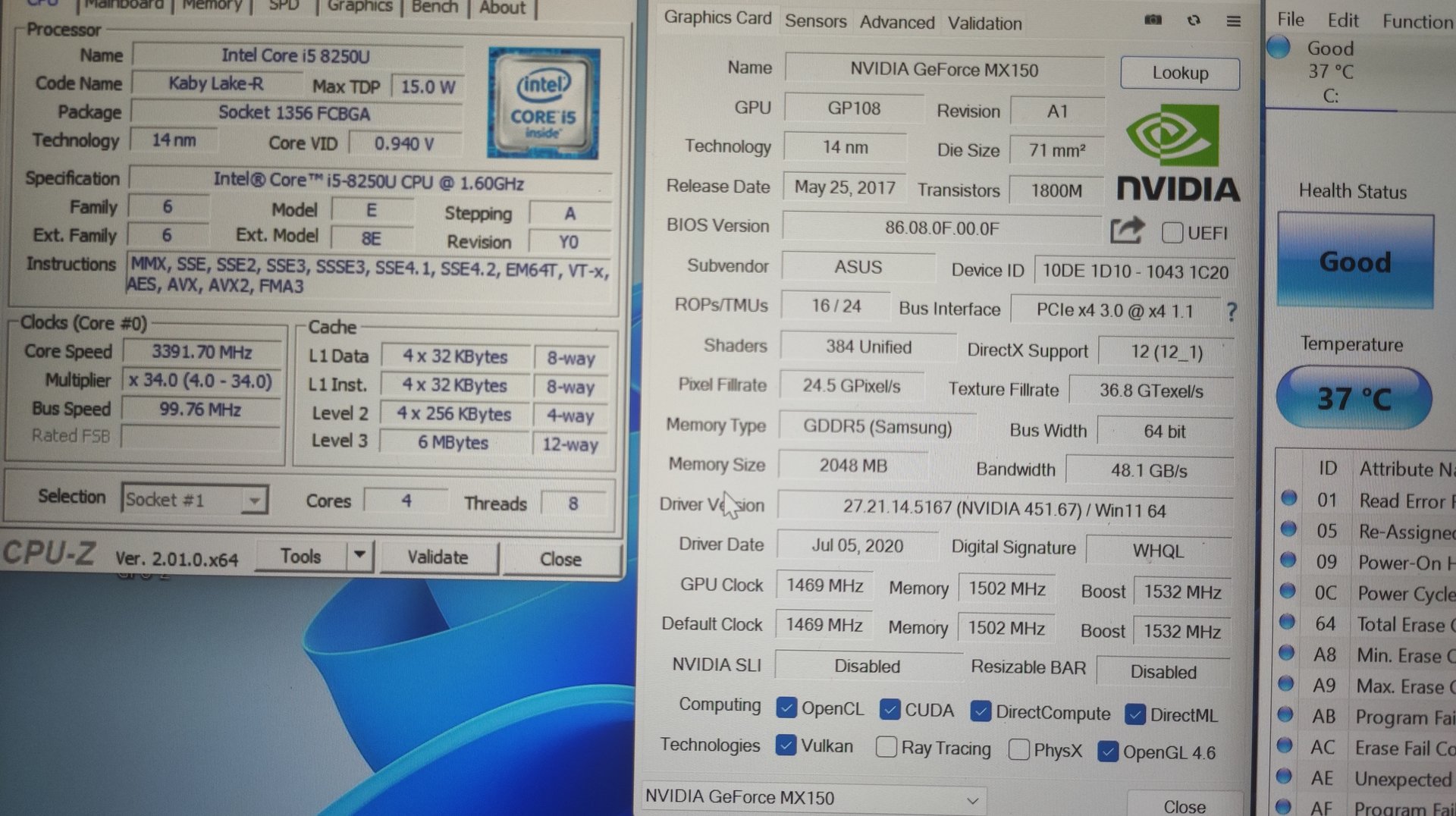Click the blue status dot for attribute 01
The height and width of the screenshot is (816, 1456).
1288,498
